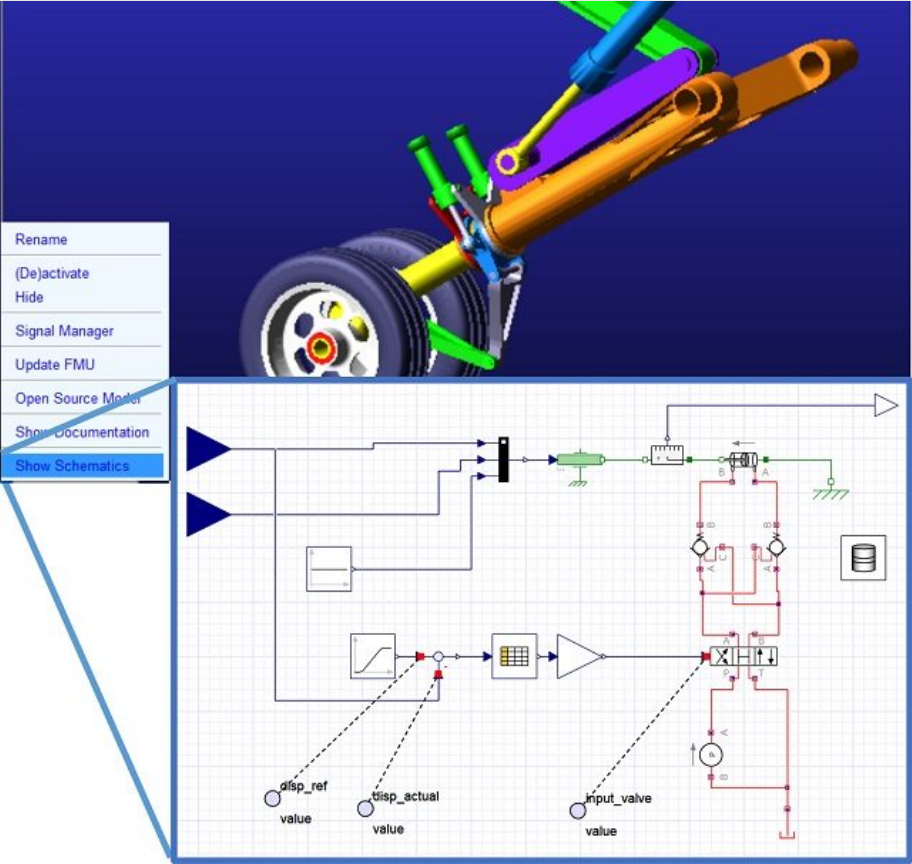This screenshot has width=912, height=864.
Task: Select Rename in the context menu
Action: click(x=42, y=240)
